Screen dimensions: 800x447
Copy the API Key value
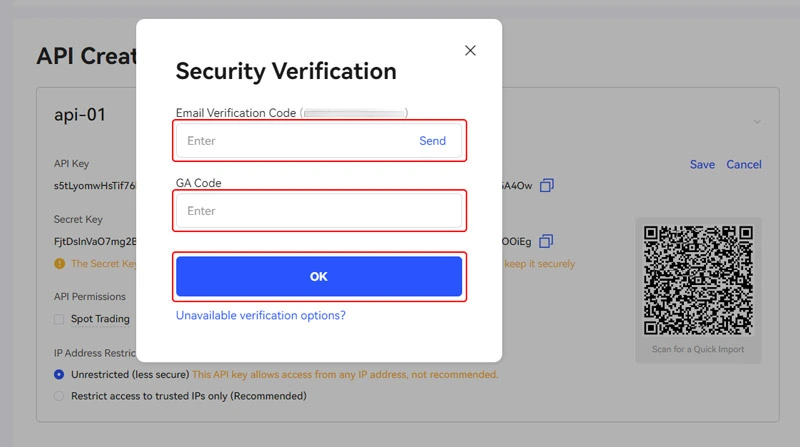click(546, 186)
